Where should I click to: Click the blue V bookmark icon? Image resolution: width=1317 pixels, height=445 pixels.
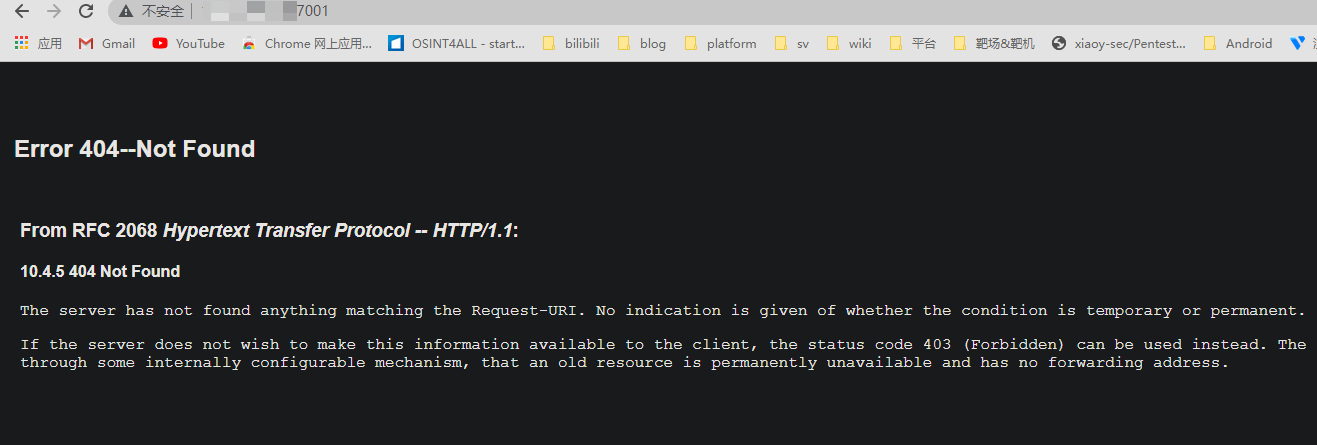(1298, 43)
